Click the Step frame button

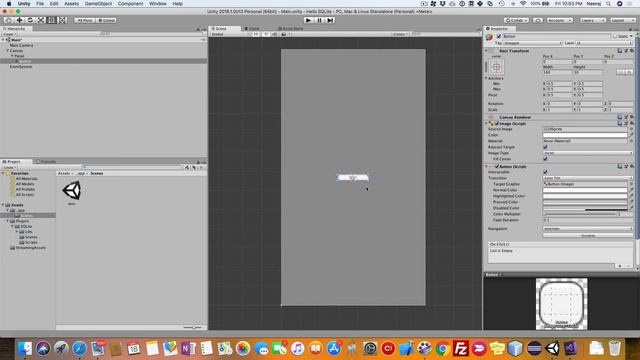(330, 20)
